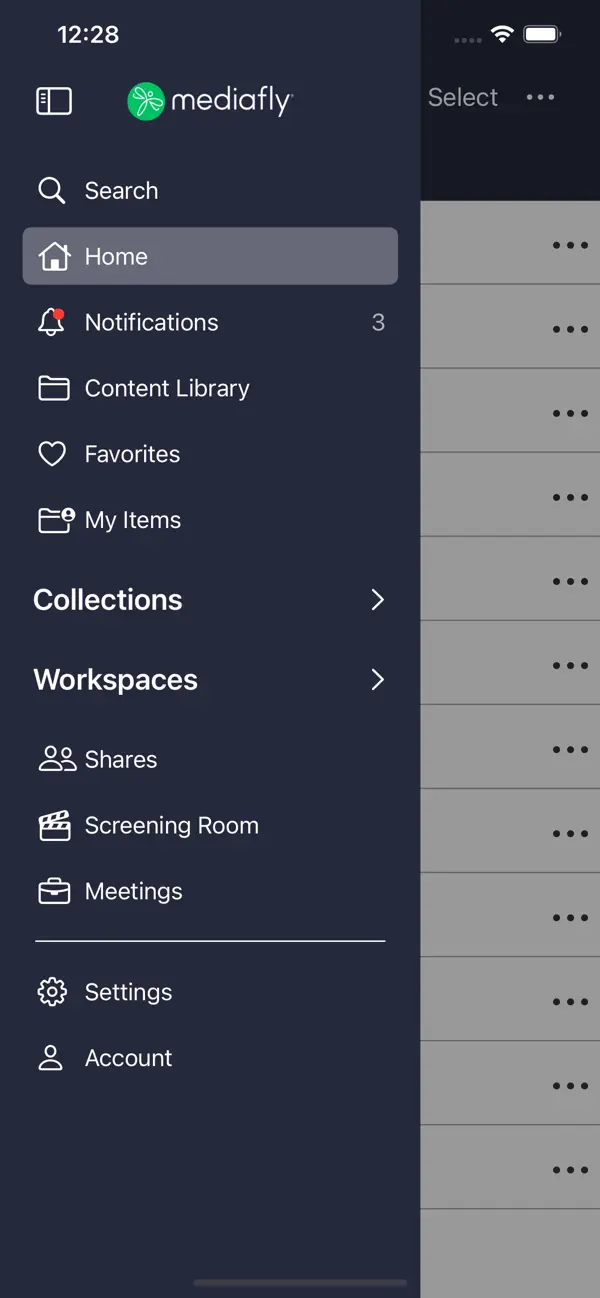The image size is (600, 1298).
Task: Expand the Workspaces section chevron
Action: click(x=377, y=679)
